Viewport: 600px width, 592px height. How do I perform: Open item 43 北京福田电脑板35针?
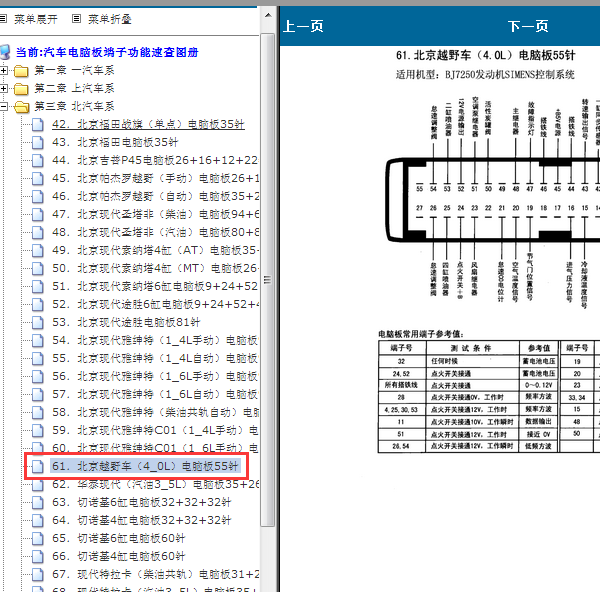pyautogui.click(x=115, y=142)
